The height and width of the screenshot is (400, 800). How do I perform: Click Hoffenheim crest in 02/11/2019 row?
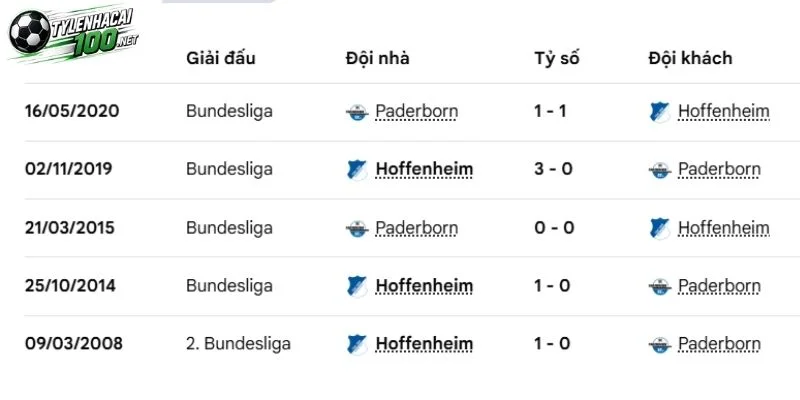coord(357,170)
